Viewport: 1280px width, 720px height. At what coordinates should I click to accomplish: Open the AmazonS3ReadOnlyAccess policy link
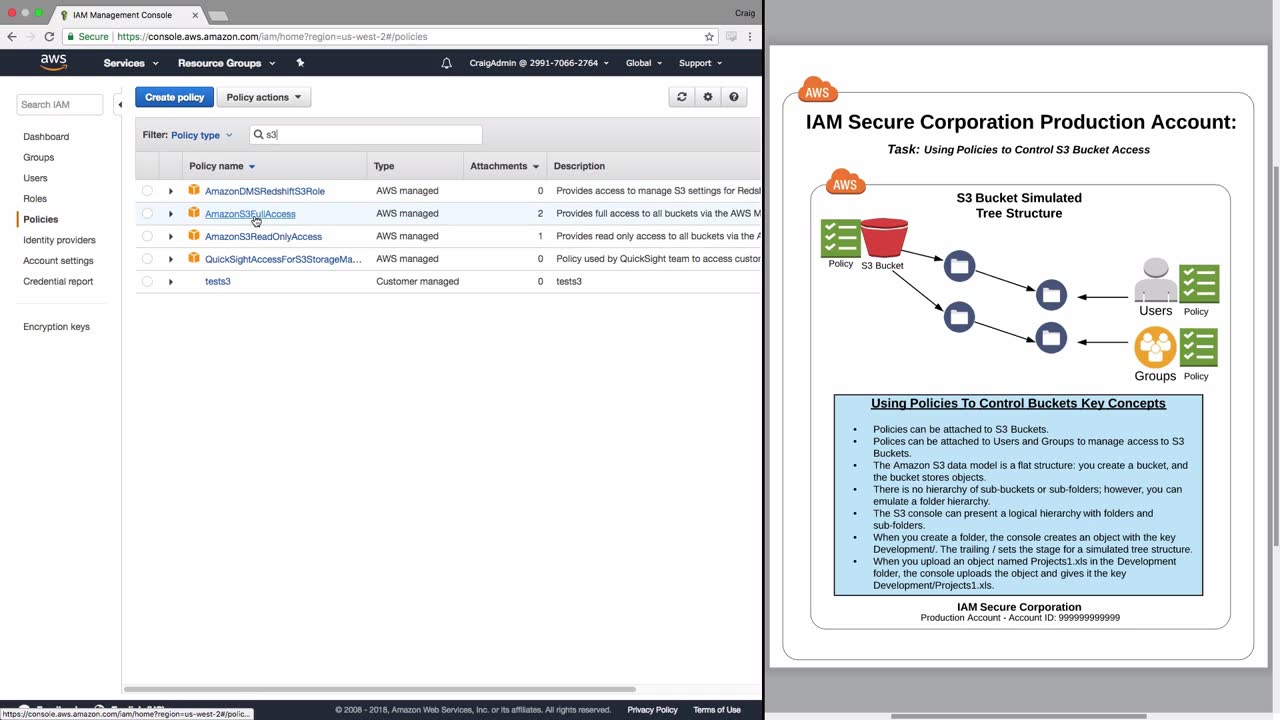point(263,237)
